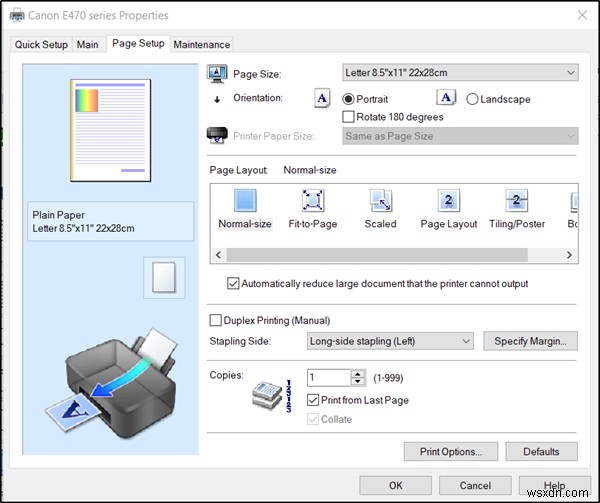Screen dimensions: 600x503
Task: Open the Stapling Side dropdown
Action: (x=390, y=341)
